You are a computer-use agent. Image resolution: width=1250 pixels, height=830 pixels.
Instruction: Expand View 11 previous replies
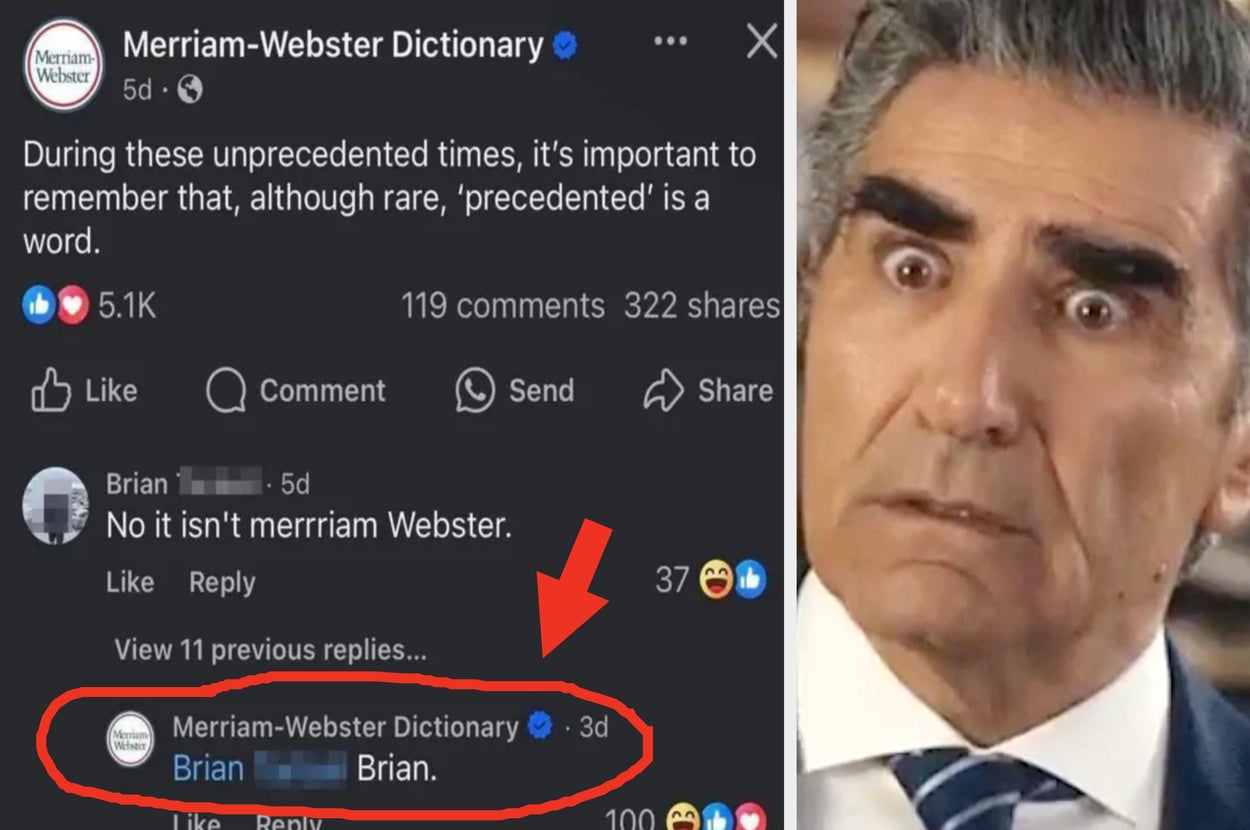270,650
